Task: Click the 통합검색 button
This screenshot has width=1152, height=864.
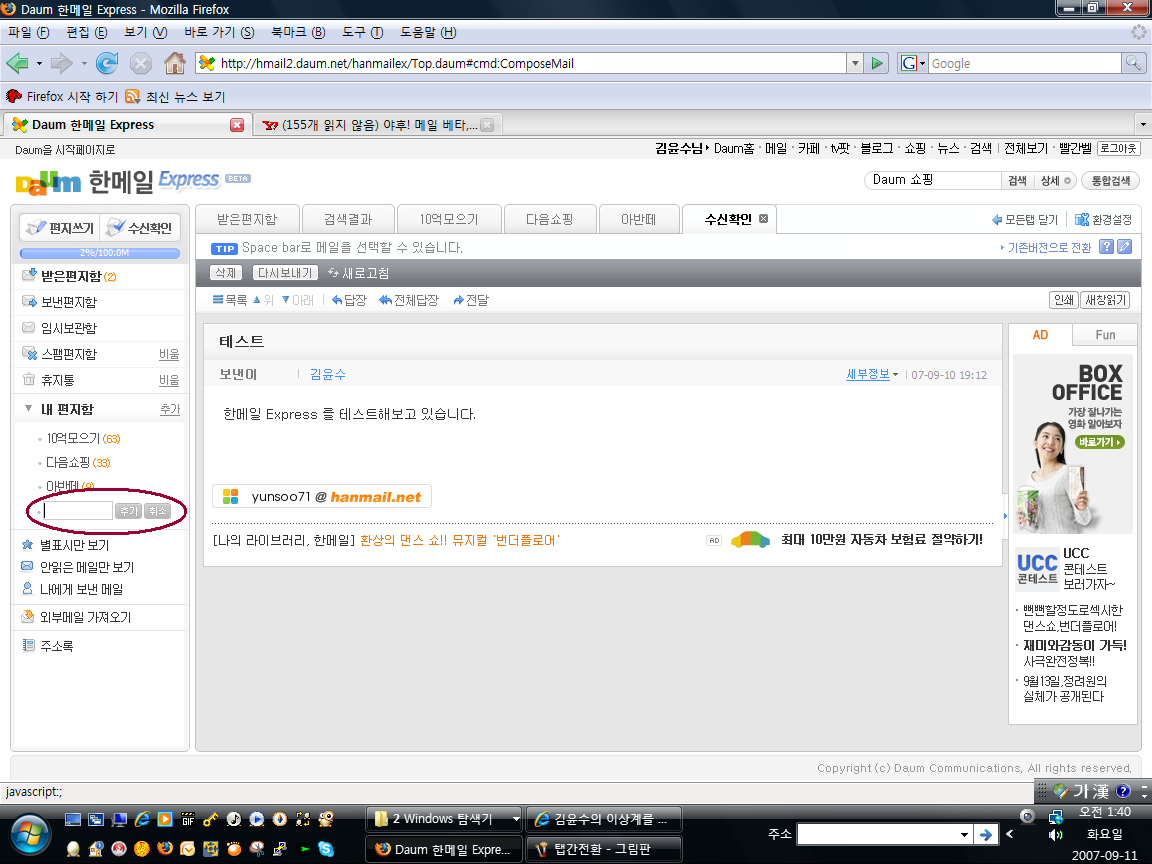Action: [x=1110, y=180]
